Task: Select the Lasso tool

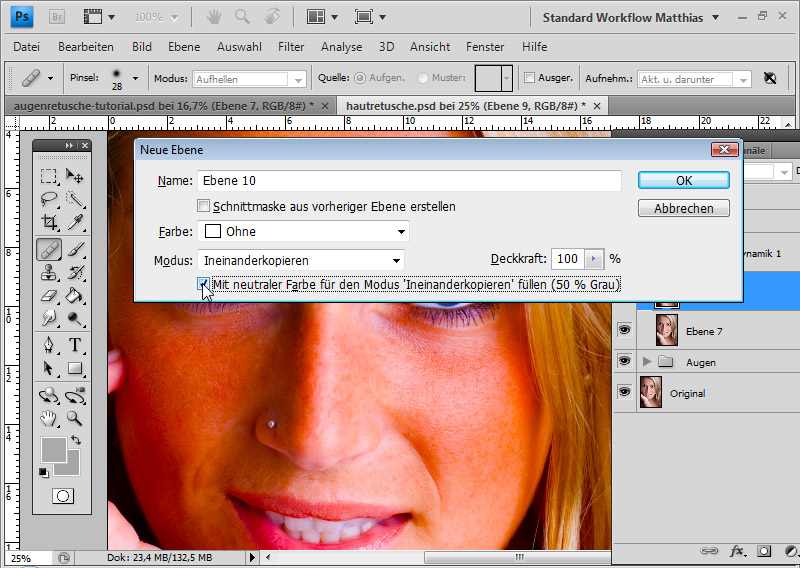Action: [48, 199]
